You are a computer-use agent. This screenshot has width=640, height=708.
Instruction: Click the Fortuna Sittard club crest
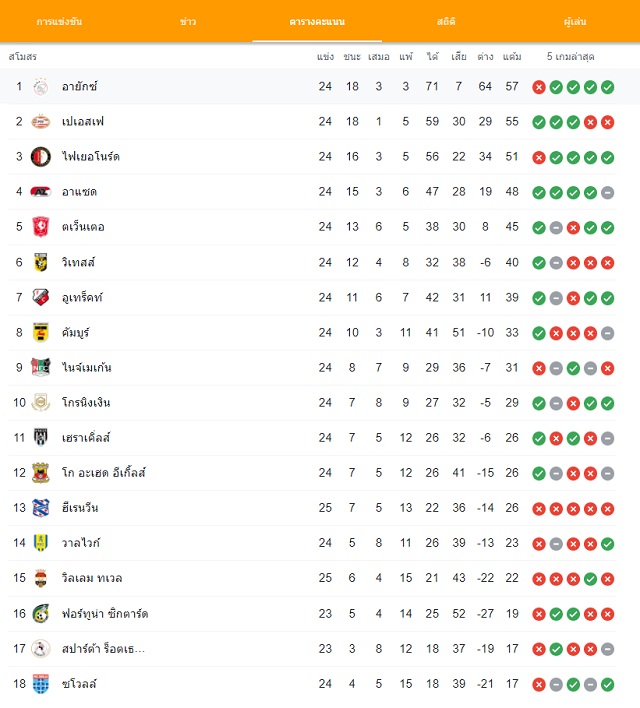(x=41, y=613)
